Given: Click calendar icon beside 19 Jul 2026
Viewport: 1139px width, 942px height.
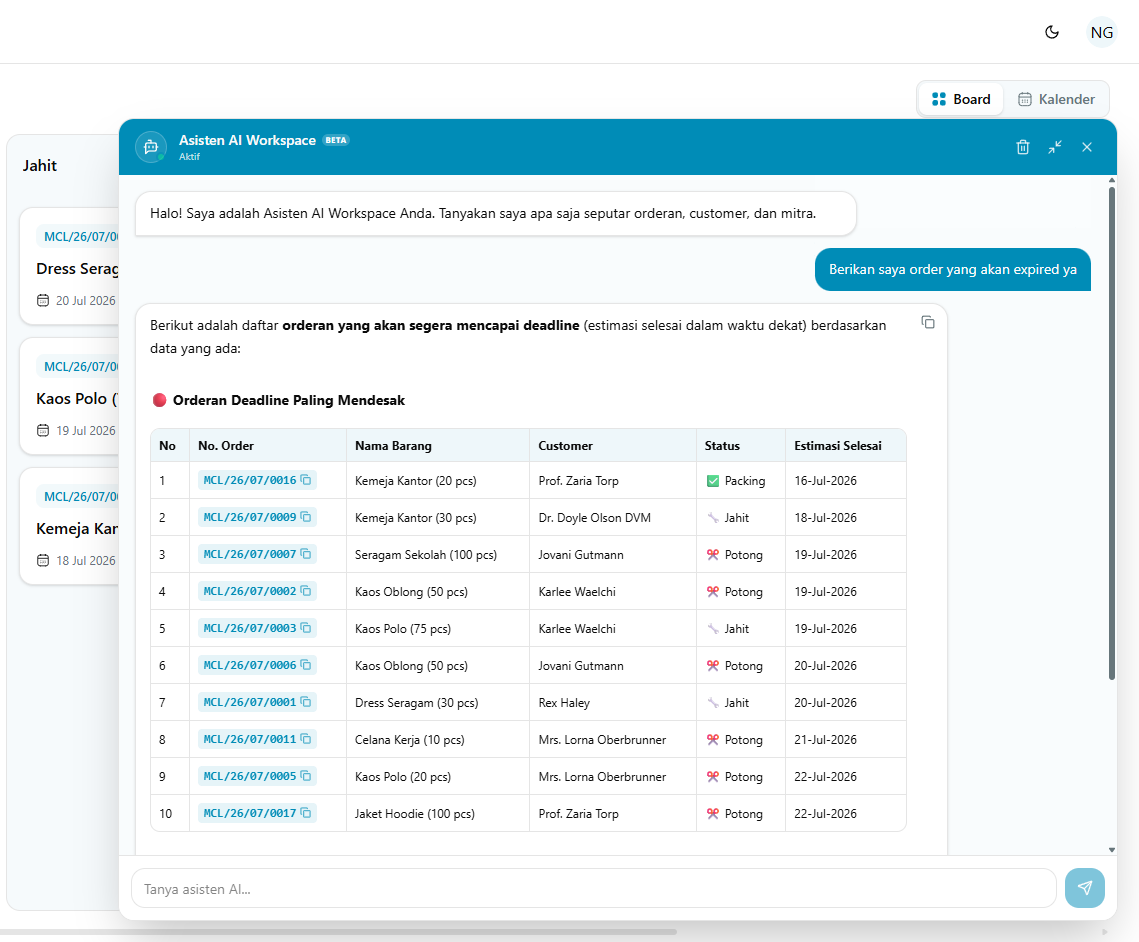Looking at the screenshot, I should (x=43, y=431).
